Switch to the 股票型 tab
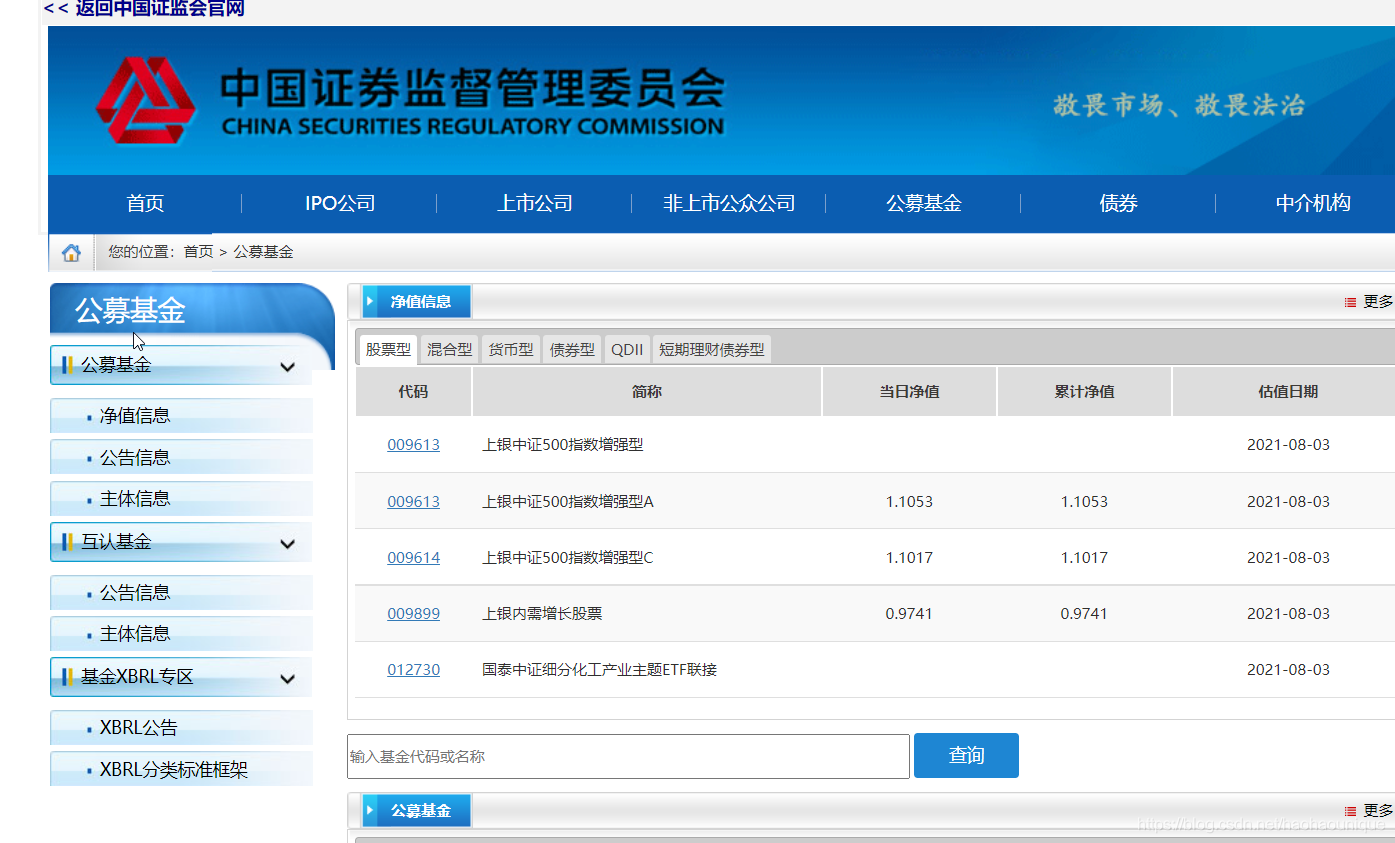This screenshot has width=1395, height=843. 388,350
